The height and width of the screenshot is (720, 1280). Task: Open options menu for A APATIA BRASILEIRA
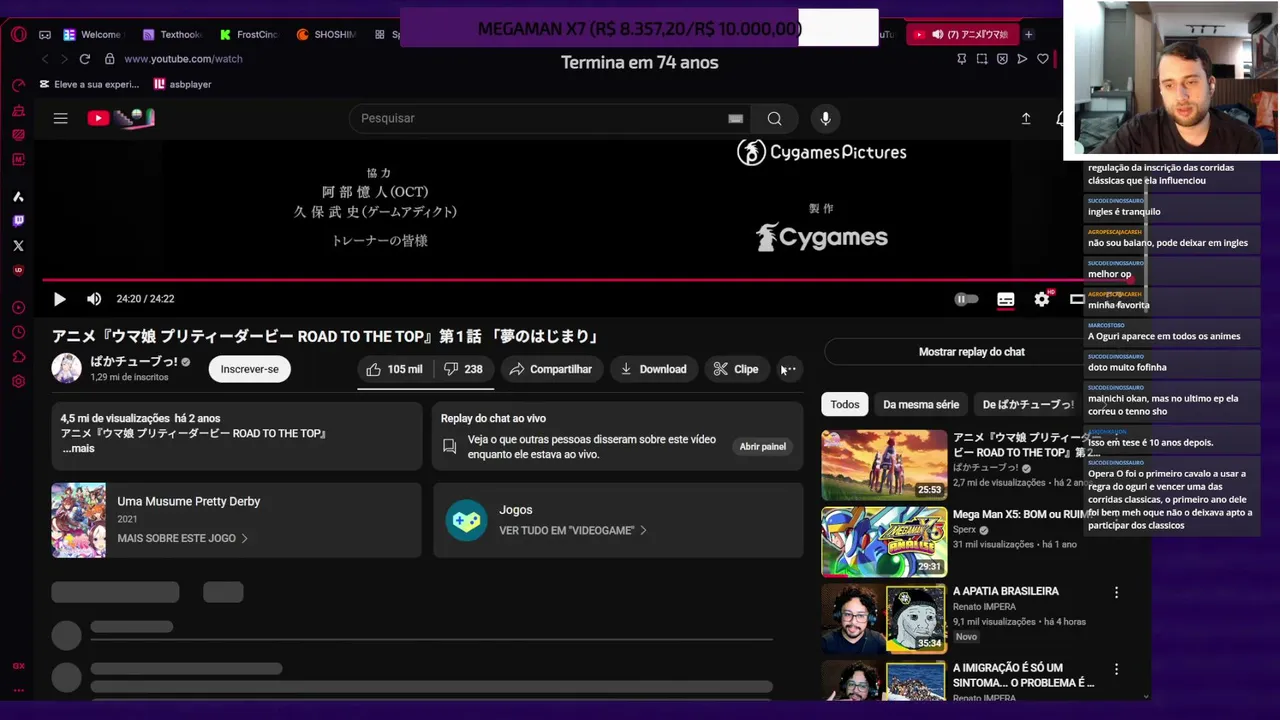pos(1116,592)
